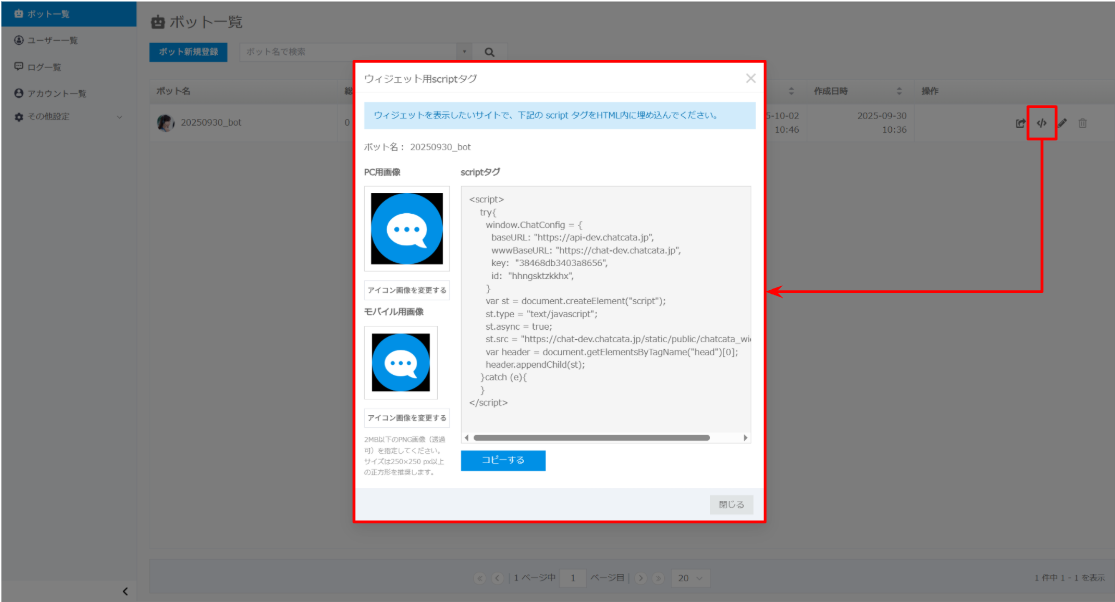Click the magnifier search icon
The height and width of the screenshot is (602, 1115).
(x=490, y=51)
